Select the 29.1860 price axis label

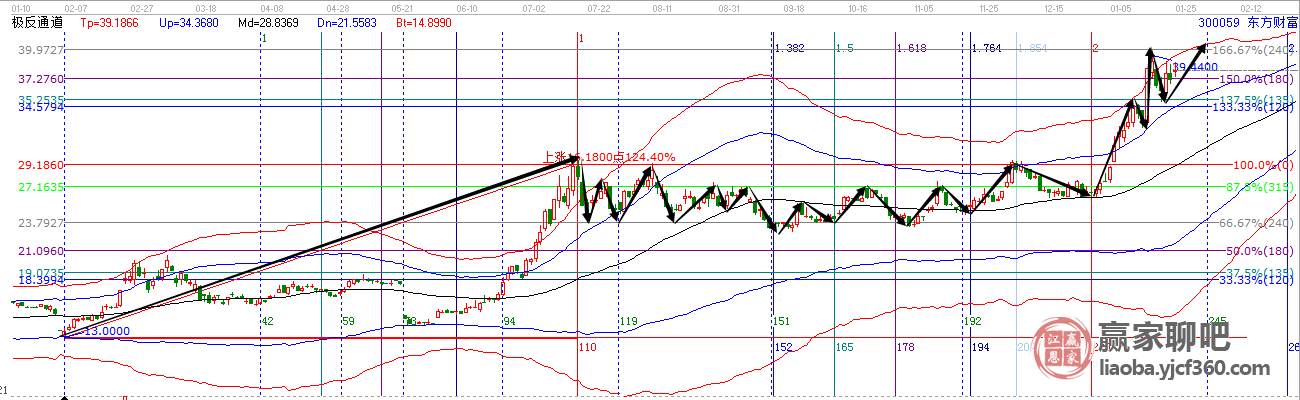point(32,165)
